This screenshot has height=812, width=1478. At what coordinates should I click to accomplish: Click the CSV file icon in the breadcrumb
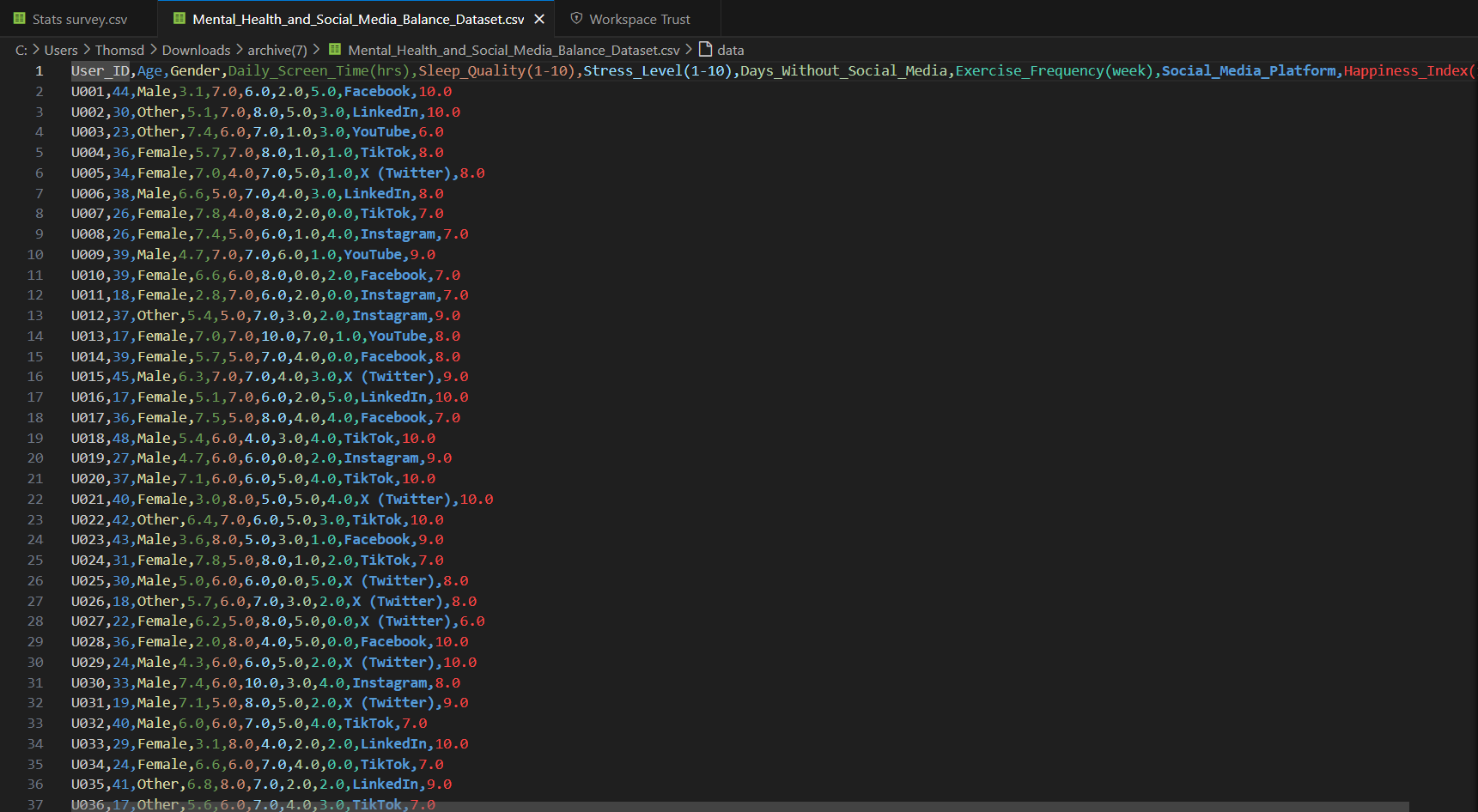coord(335,50)
